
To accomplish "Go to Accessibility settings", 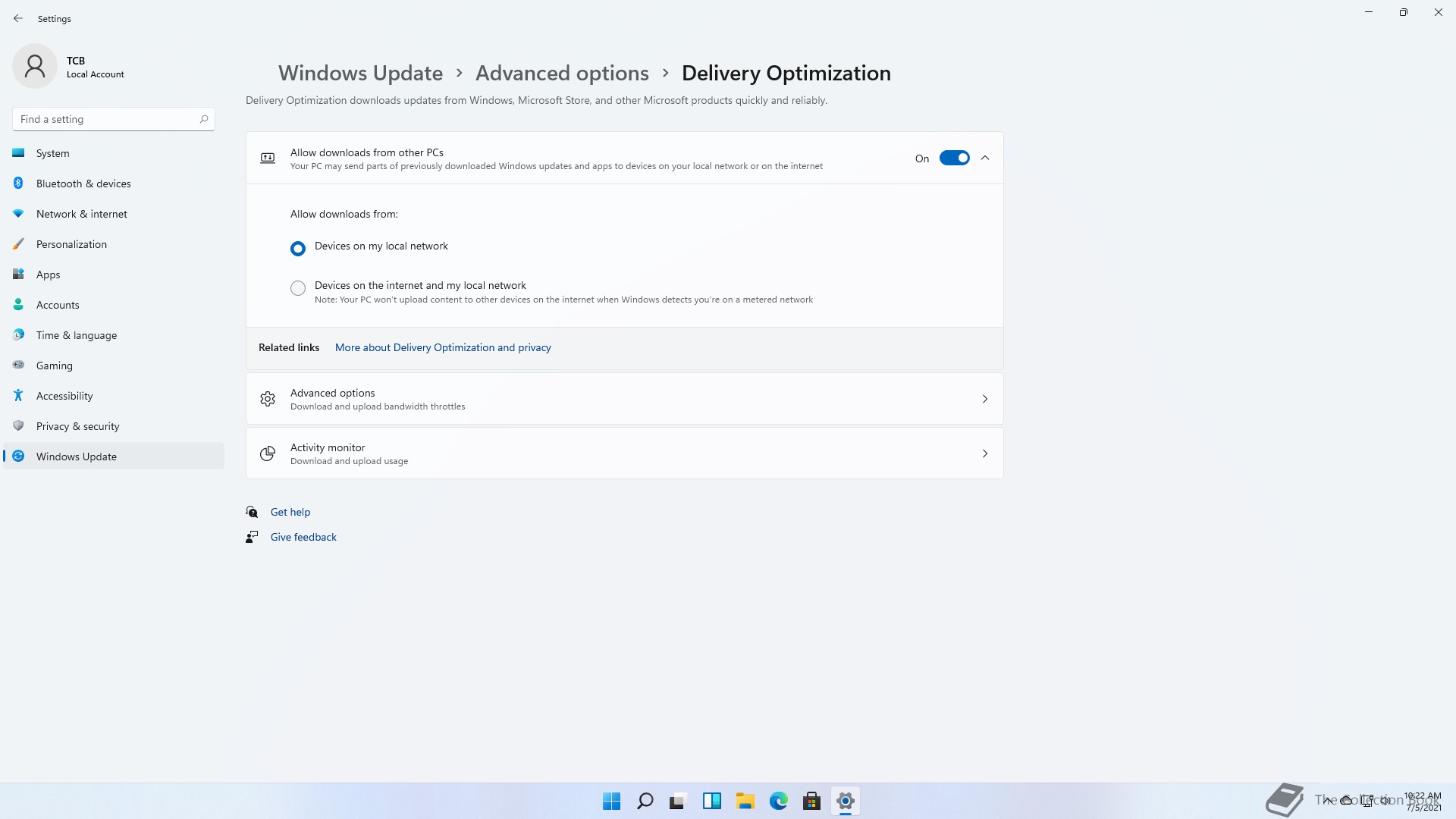I will pos(114,396).
